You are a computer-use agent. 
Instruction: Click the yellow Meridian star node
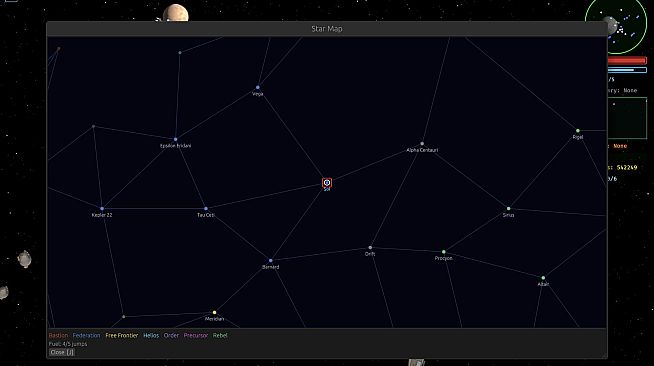pos(214,312)
